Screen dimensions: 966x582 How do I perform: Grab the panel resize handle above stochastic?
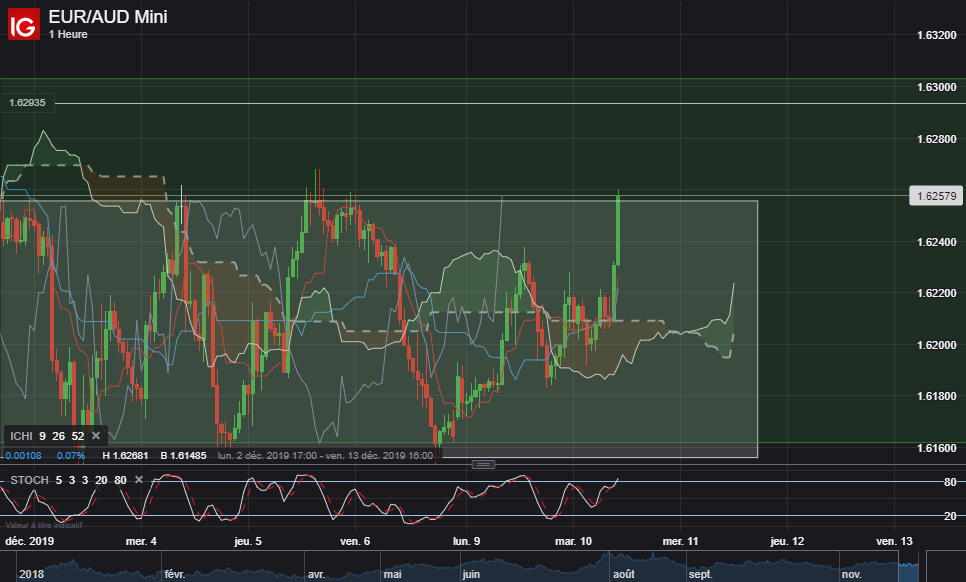pos(483,464)
